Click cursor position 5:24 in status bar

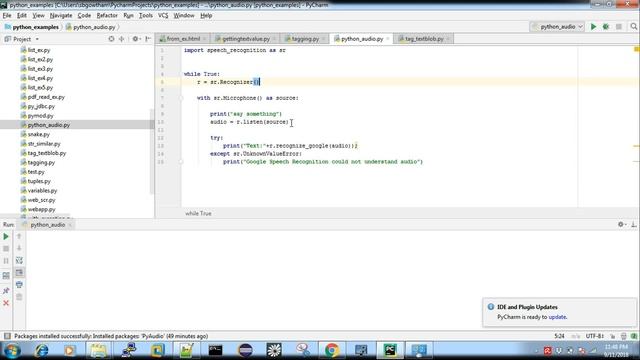pyautogui.click(x=560, y=336)
